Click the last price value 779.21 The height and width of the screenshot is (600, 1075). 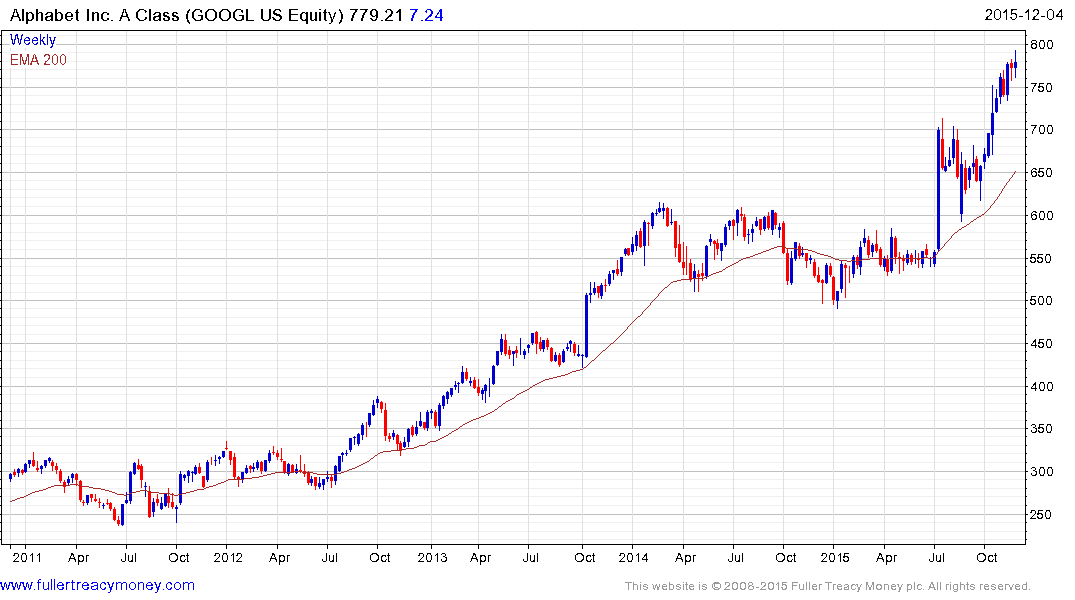(x=376, y=14)
